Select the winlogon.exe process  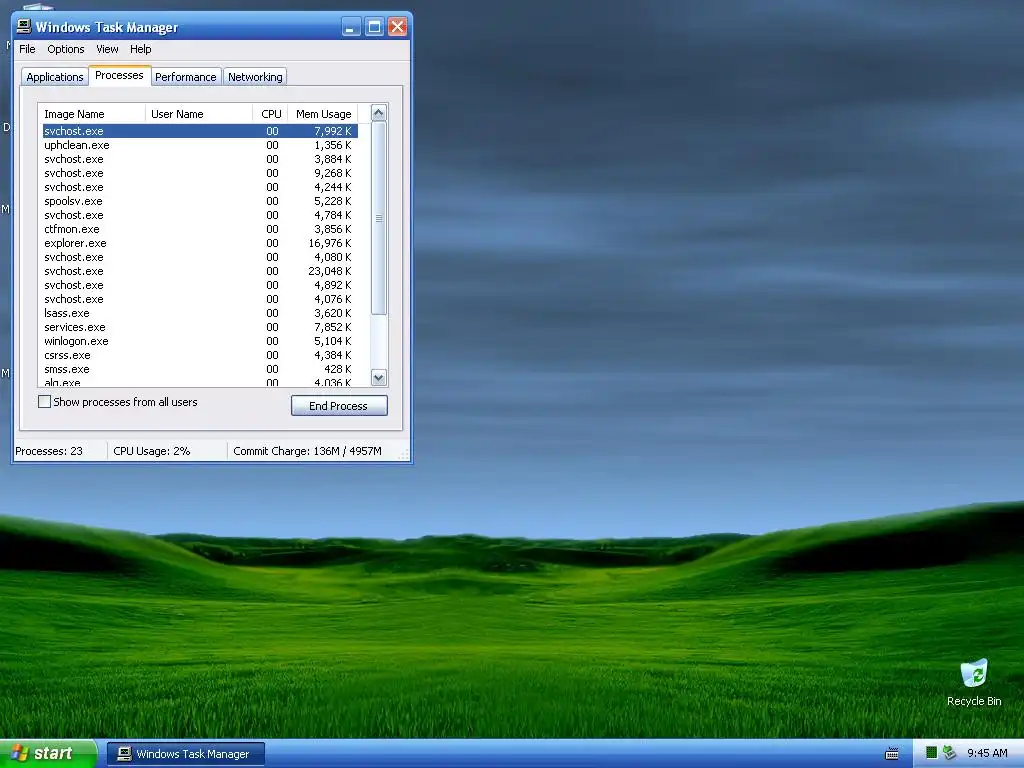[x=200, y=342]
